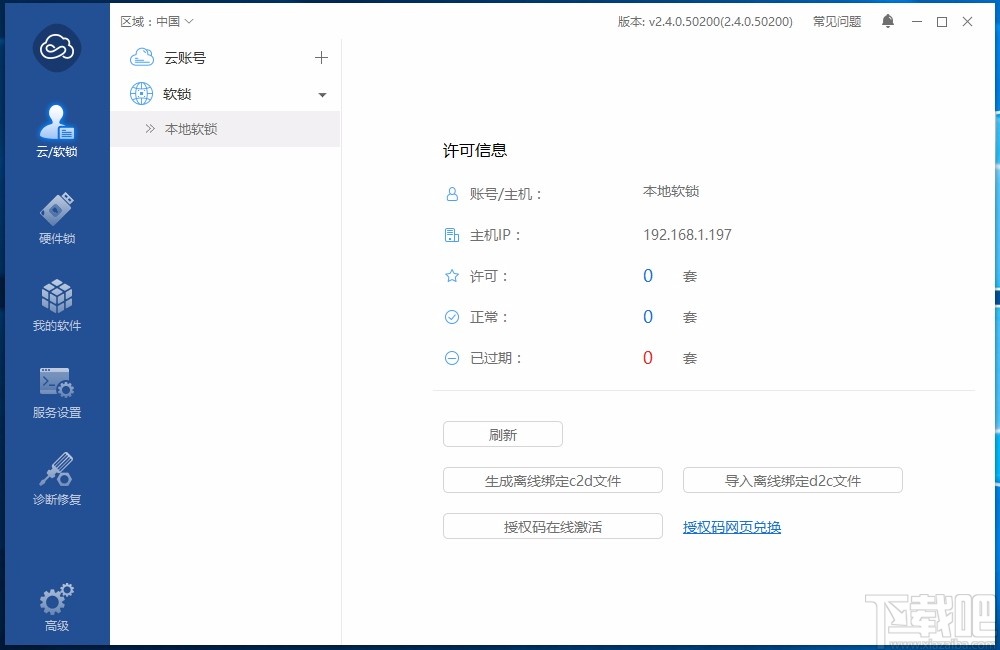Screen dimensions: 1000x650
Task: Click the 软锁 globe icon
Action: pos(141,93)
